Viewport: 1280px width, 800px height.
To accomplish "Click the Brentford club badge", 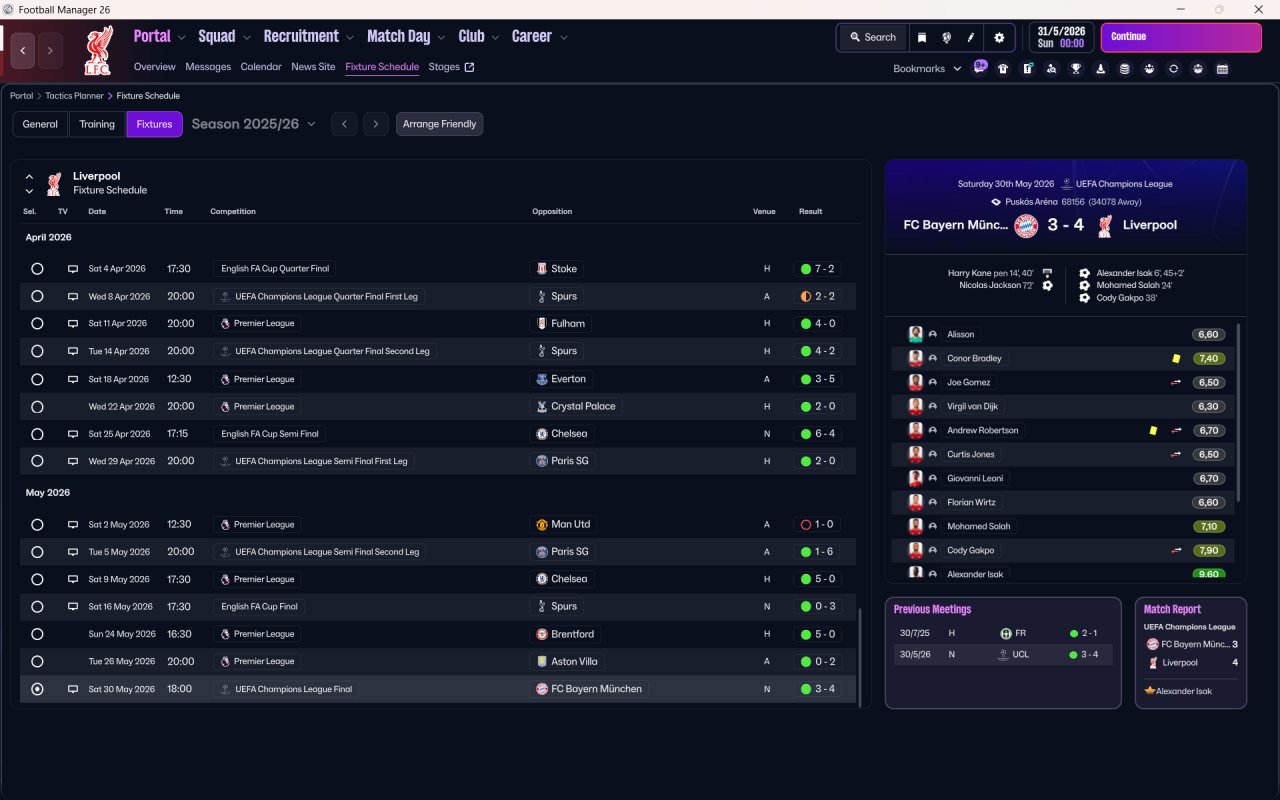I will coord(541,634).
